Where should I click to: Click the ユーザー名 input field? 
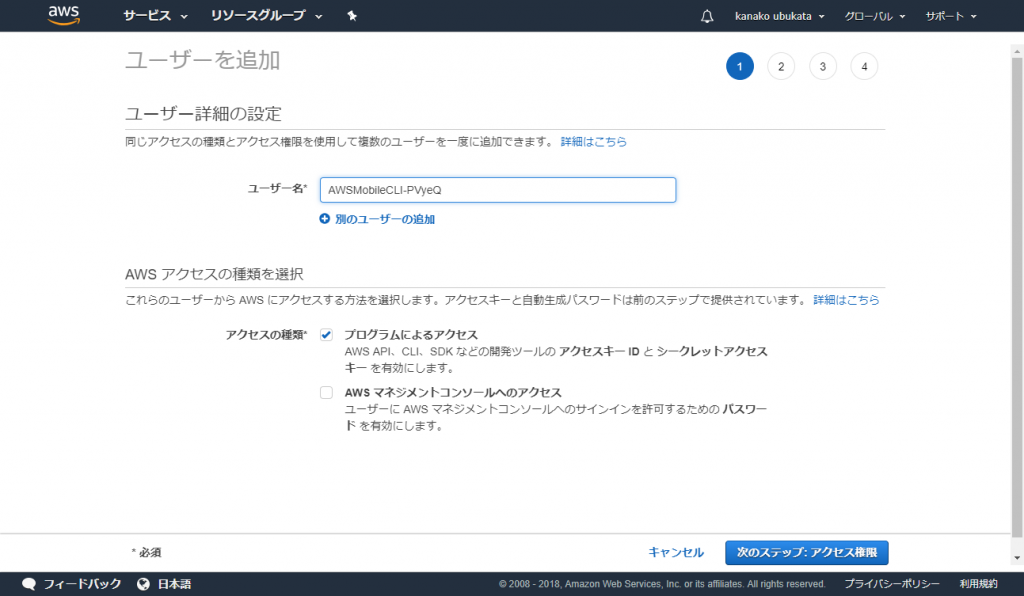pos(498,190)
